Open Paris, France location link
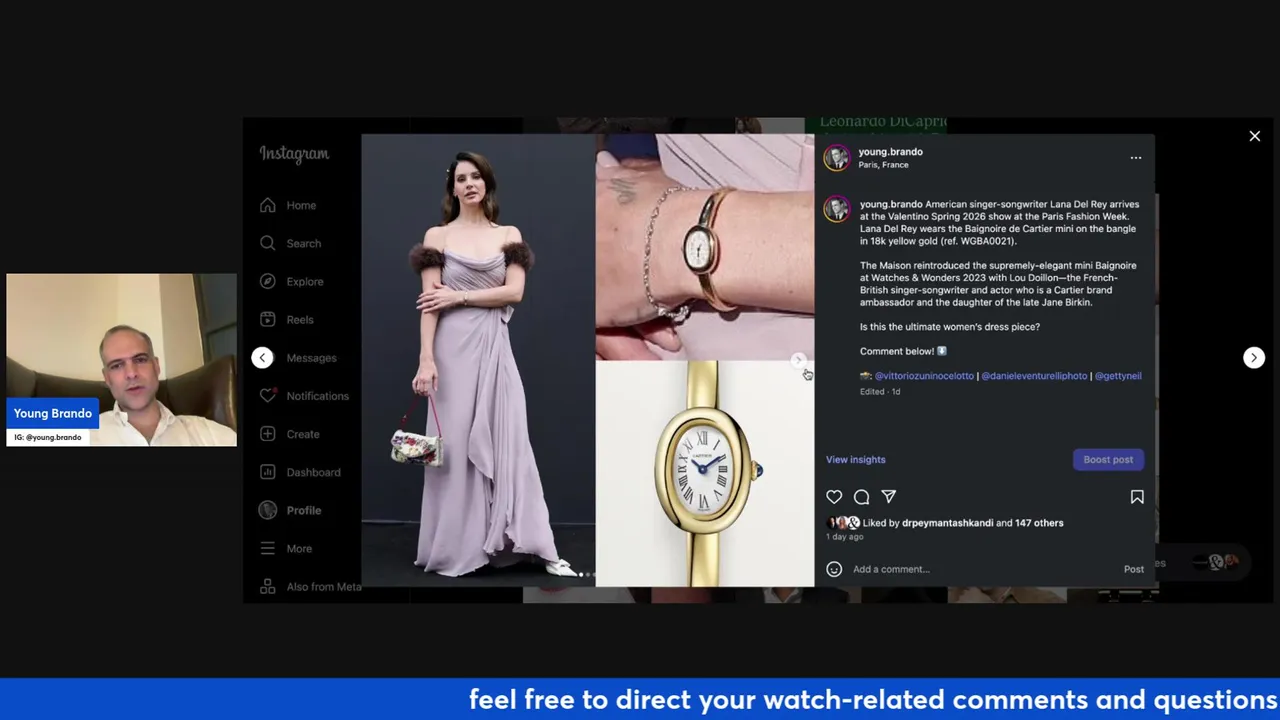 point(883,164)
